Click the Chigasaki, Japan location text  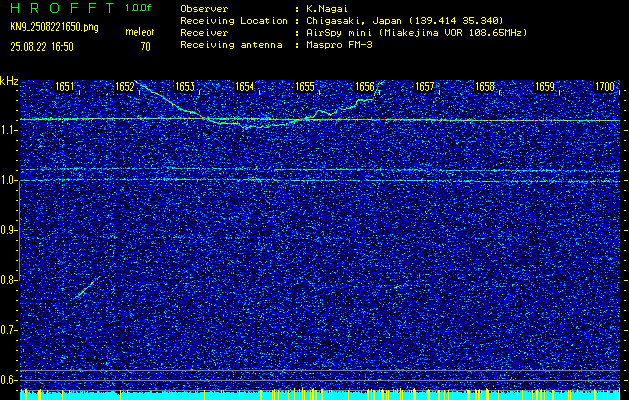[404, 21]
